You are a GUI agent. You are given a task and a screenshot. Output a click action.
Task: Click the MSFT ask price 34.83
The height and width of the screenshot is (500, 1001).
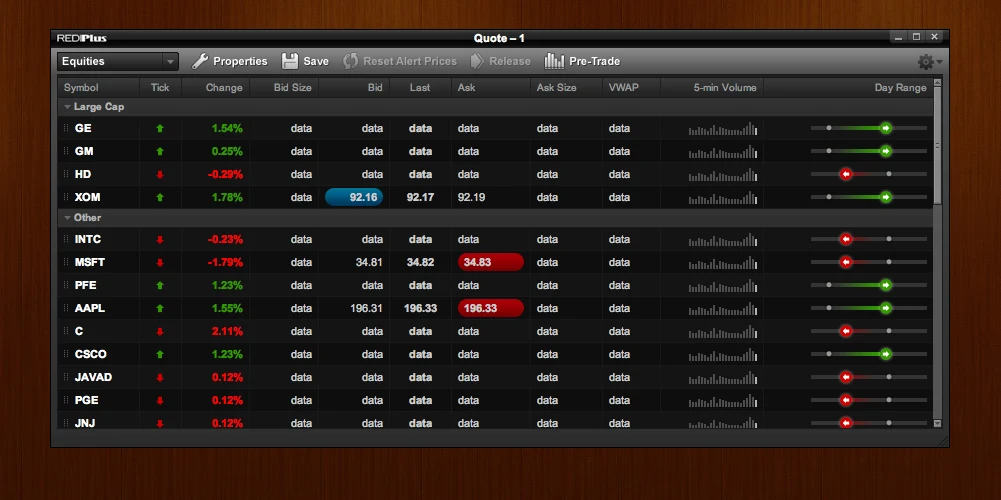click(x=491, y=262)
